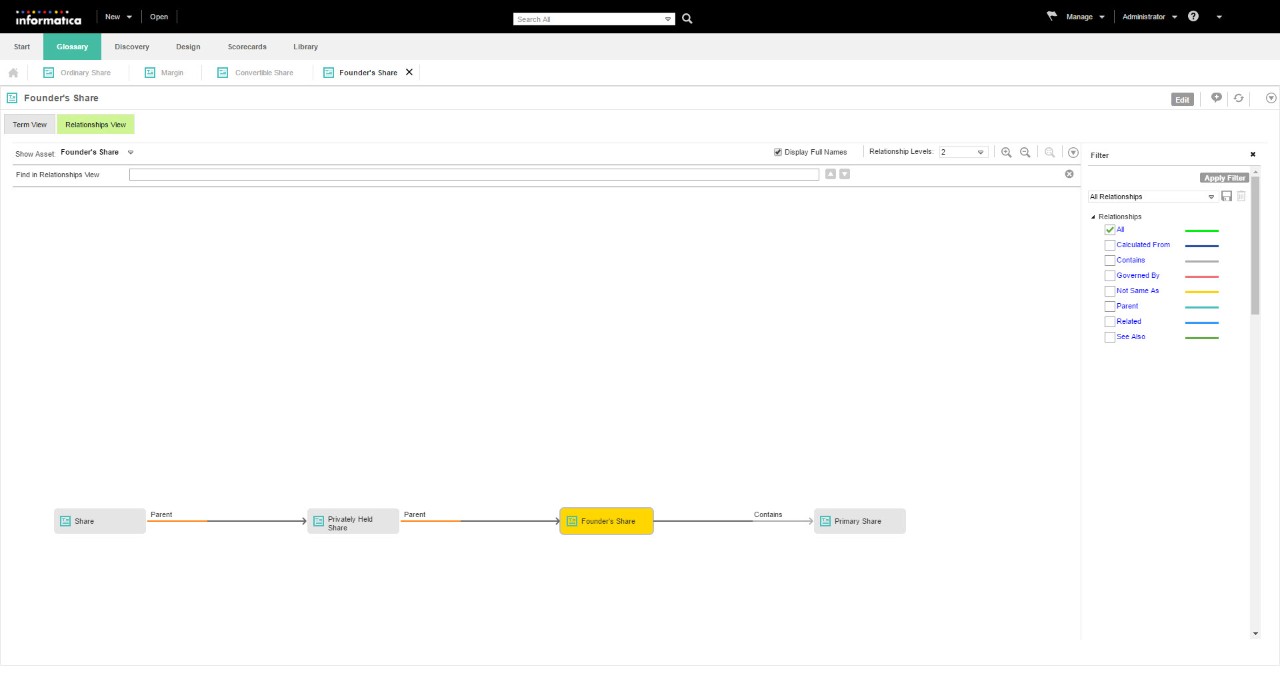Enable the Governed By relationship checkbox
Image resolution: width=1280 pixels, height=679 pixels.
point(1109,276)
